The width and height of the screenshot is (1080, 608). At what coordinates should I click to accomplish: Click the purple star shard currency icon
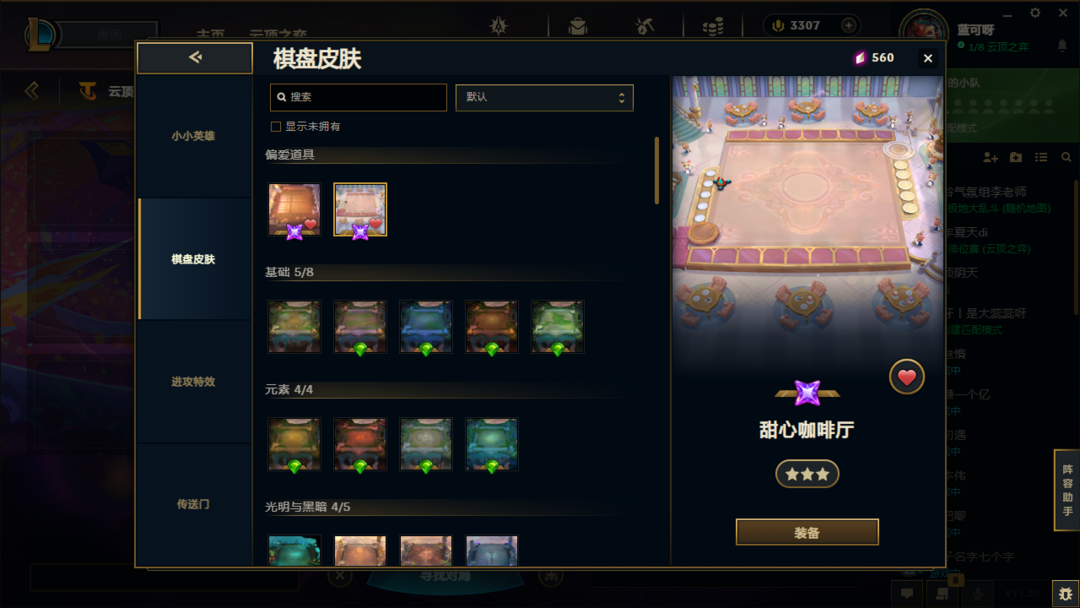point(860,58)
